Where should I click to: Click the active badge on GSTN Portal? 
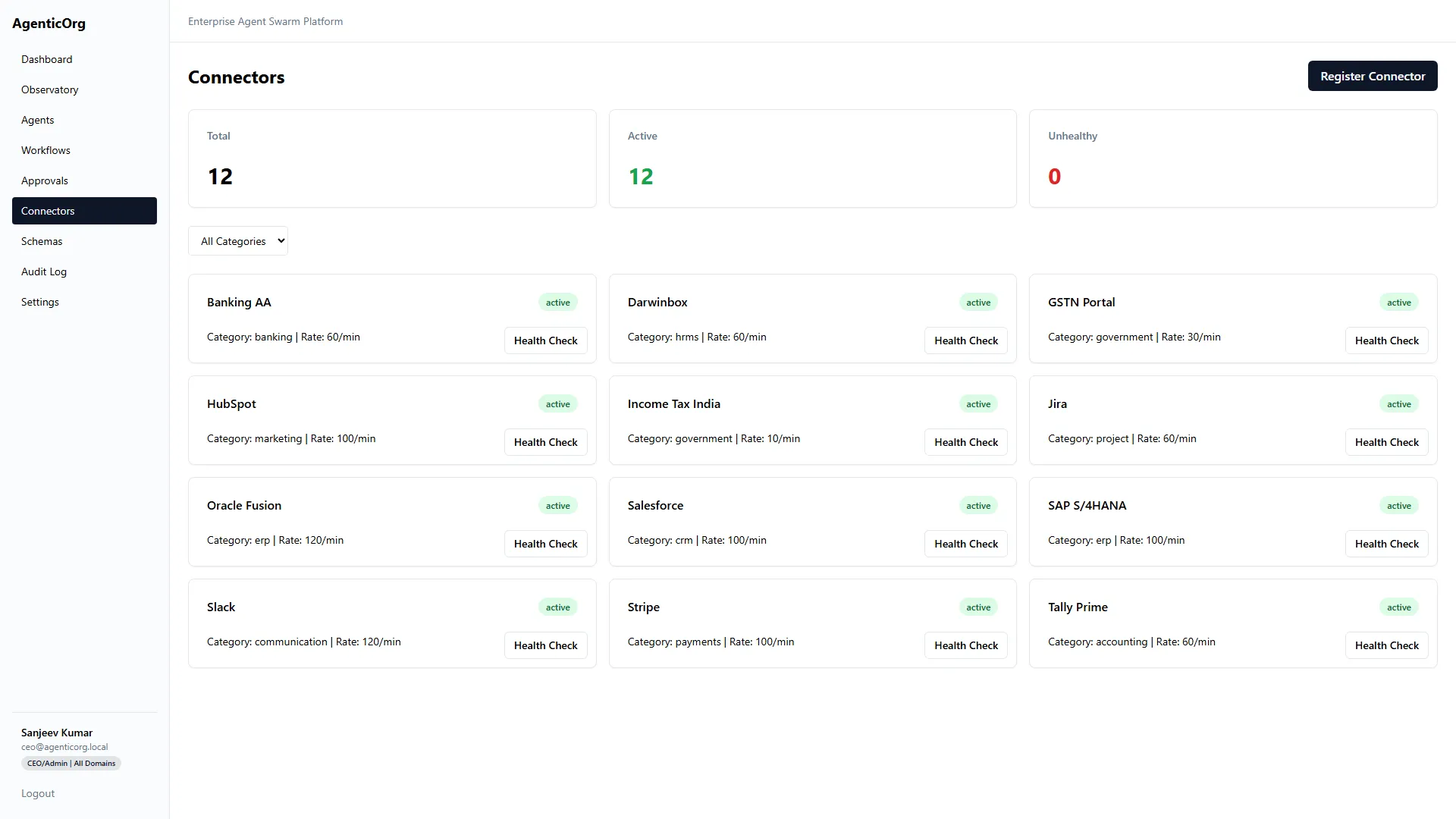tap(1399, 303)
